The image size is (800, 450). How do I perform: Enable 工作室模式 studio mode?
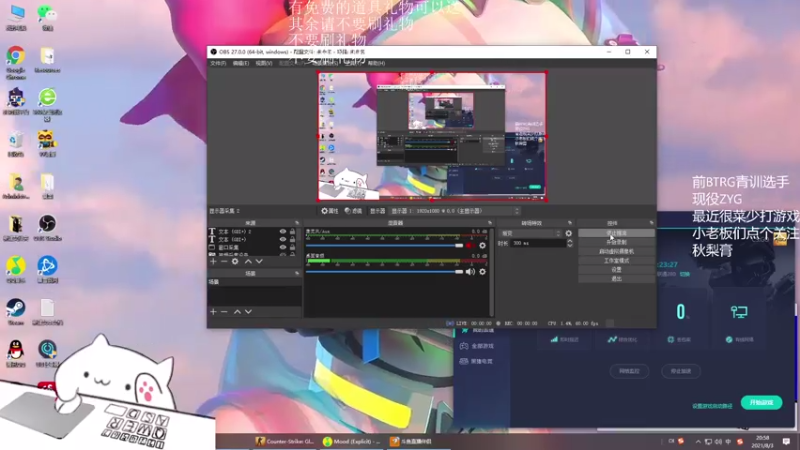click(x=616, y=260)
